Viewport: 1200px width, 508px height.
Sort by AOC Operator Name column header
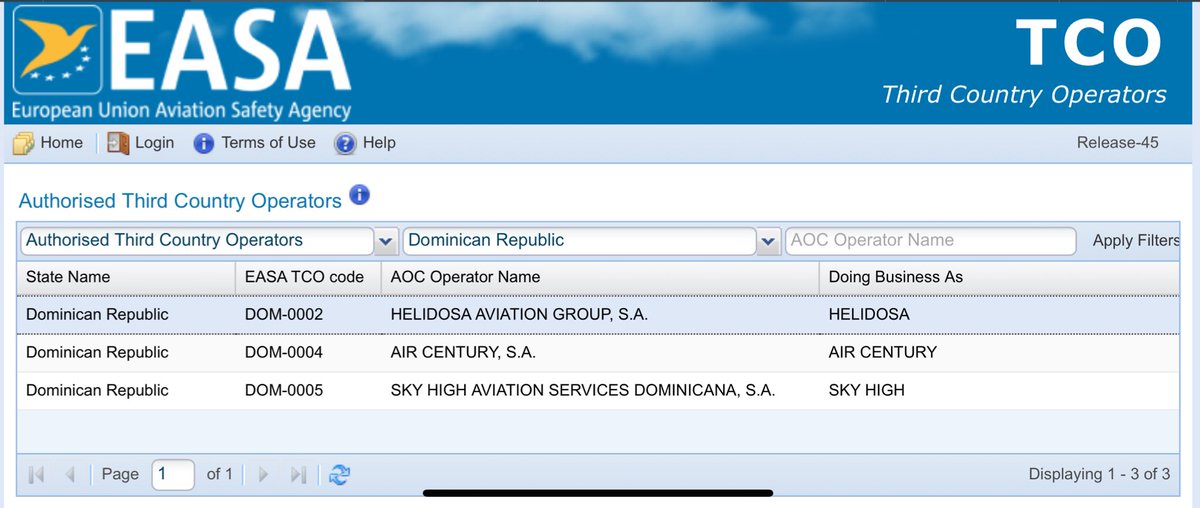[599, 277]
